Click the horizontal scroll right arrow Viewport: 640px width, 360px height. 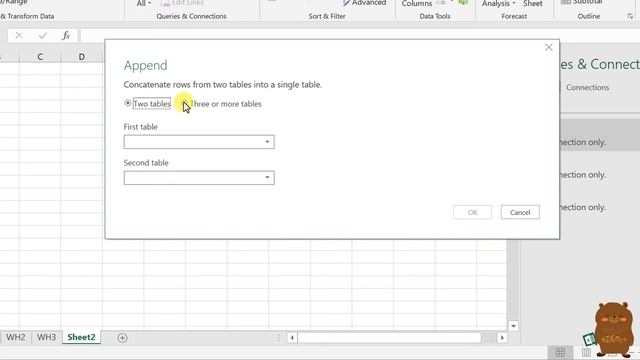pos(502,338)
